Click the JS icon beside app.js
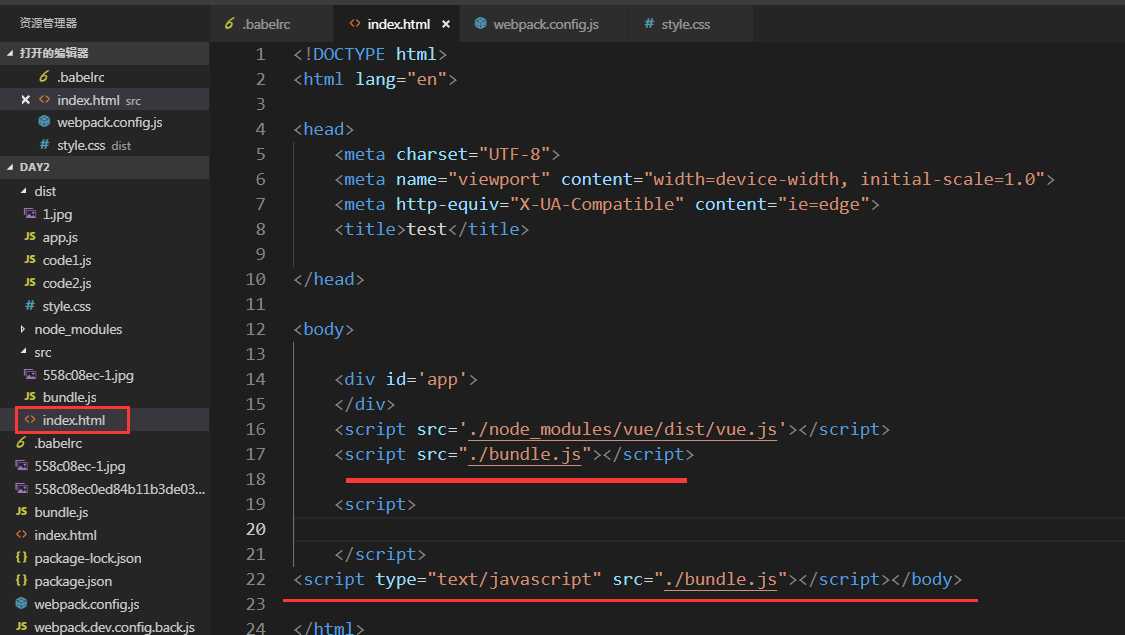 [x=29, y=237]
